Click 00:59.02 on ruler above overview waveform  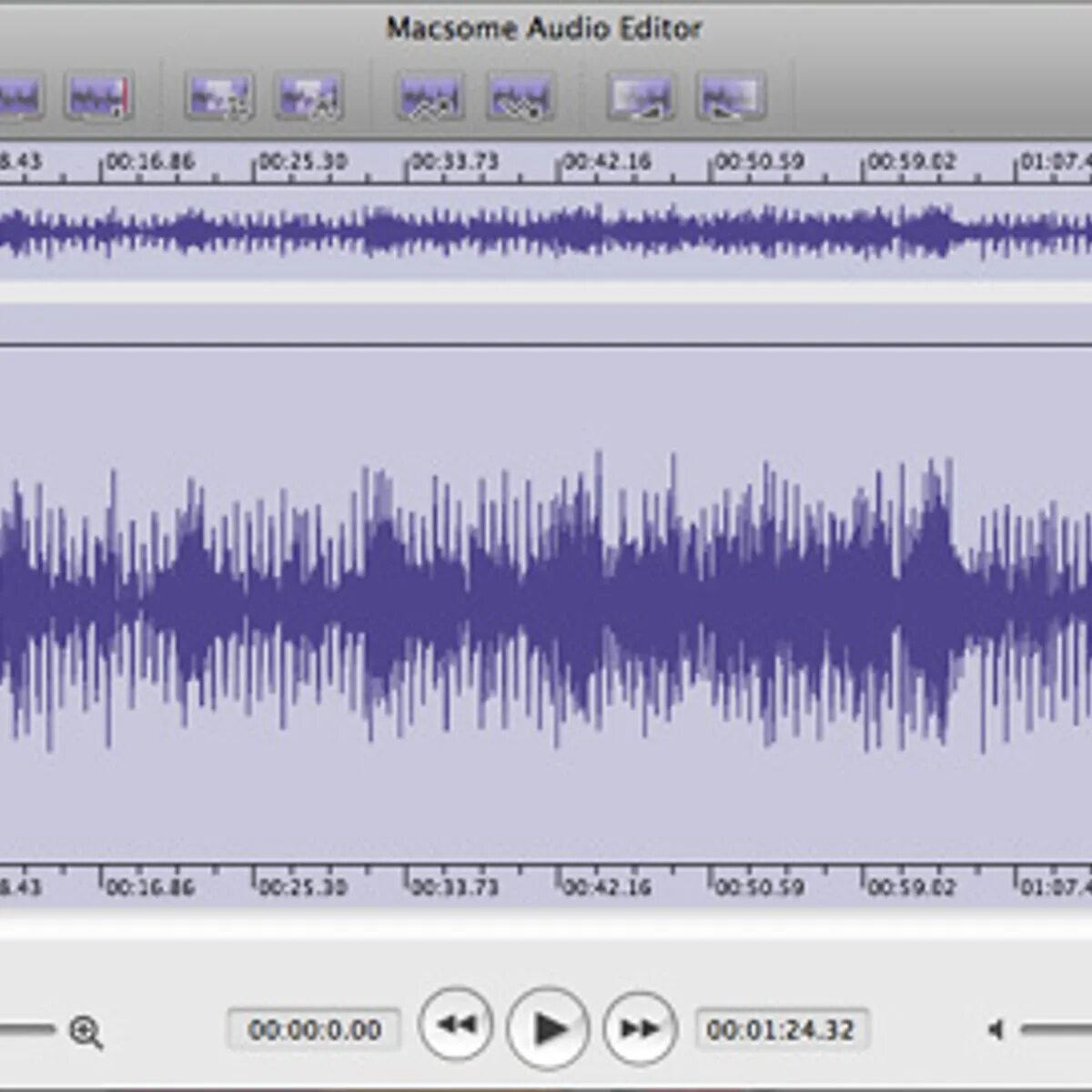click(x=912, y=162)
